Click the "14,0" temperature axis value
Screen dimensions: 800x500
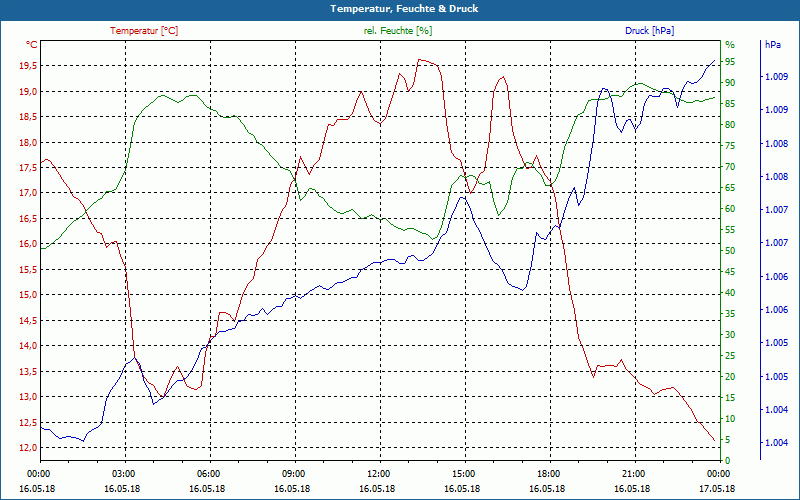pos(28,346)
